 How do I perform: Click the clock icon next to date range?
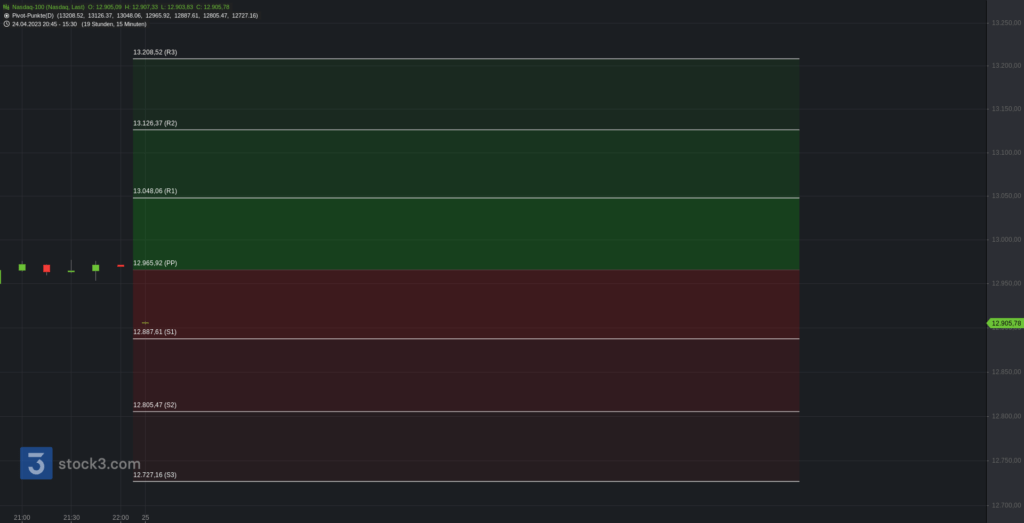point(6,24)
